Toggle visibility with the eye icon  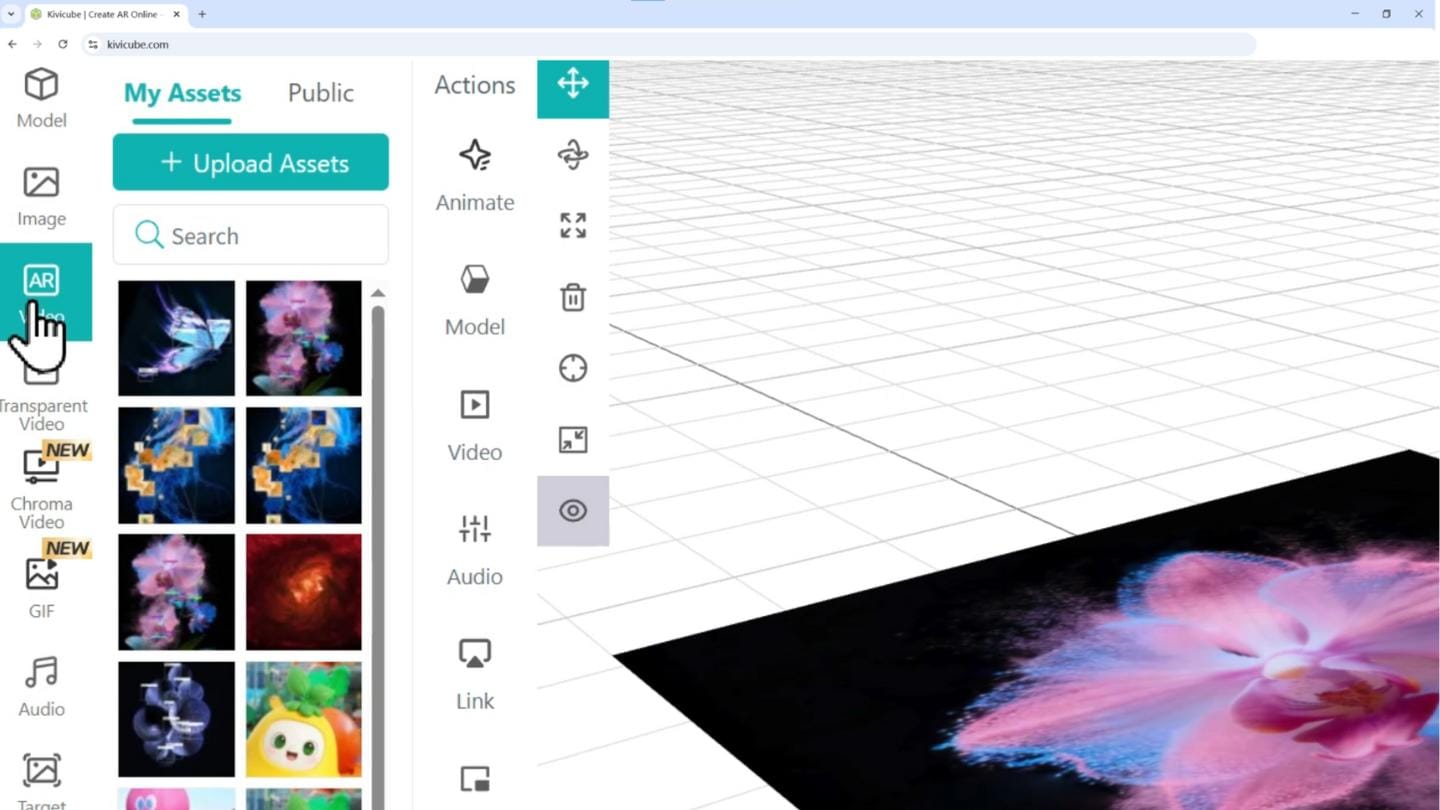coord(573,511)
